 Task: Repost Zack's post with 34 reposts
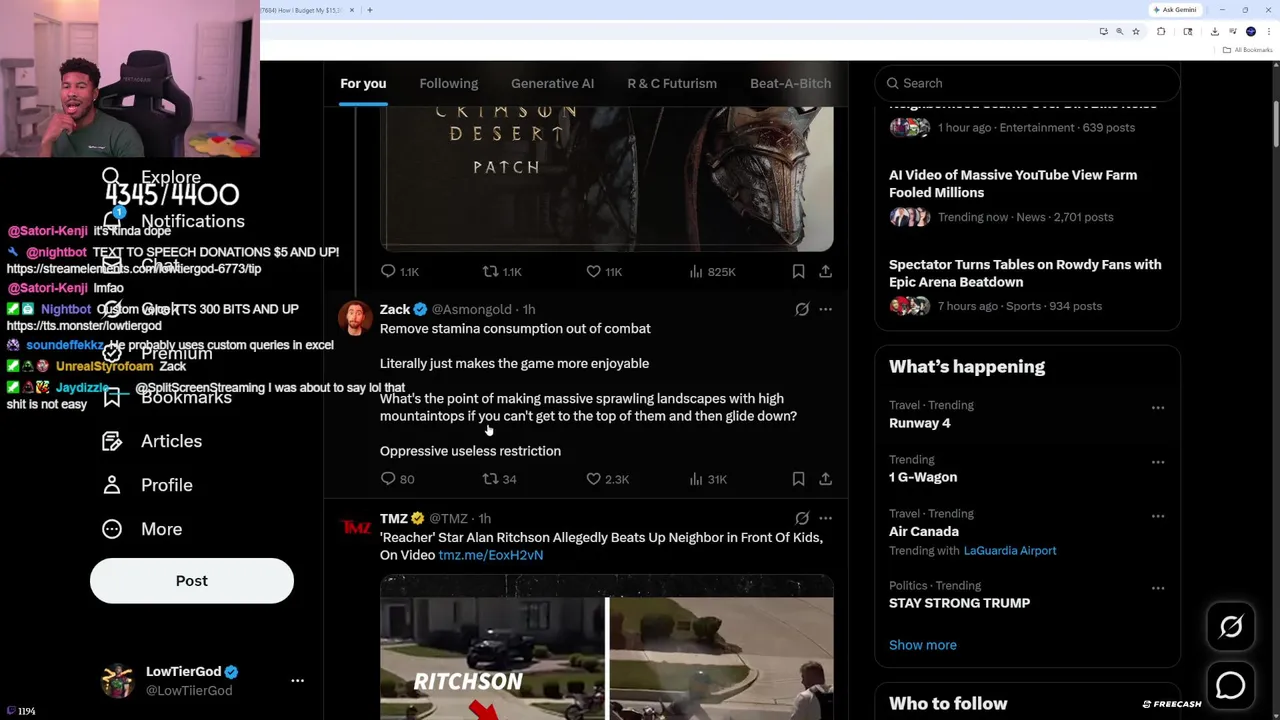pos(499,479)
